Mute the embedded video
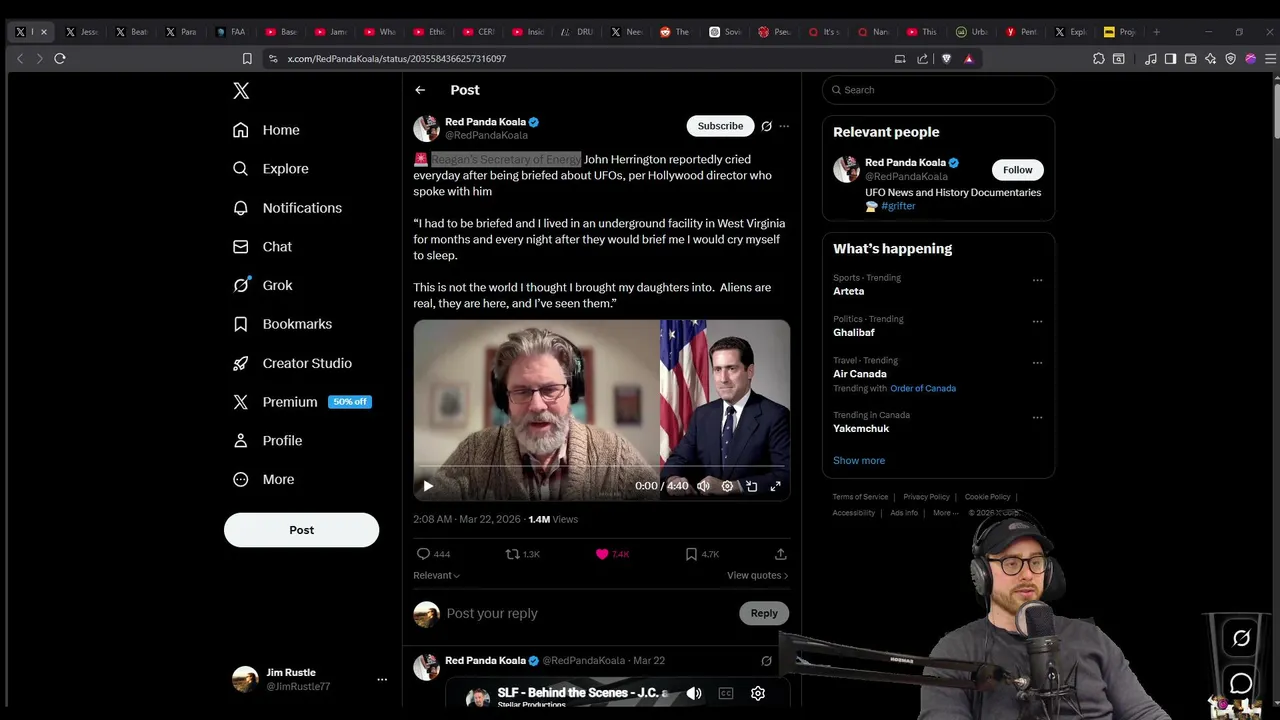The width and height of the screenshot is (1280, 720). tap(703, 486)
